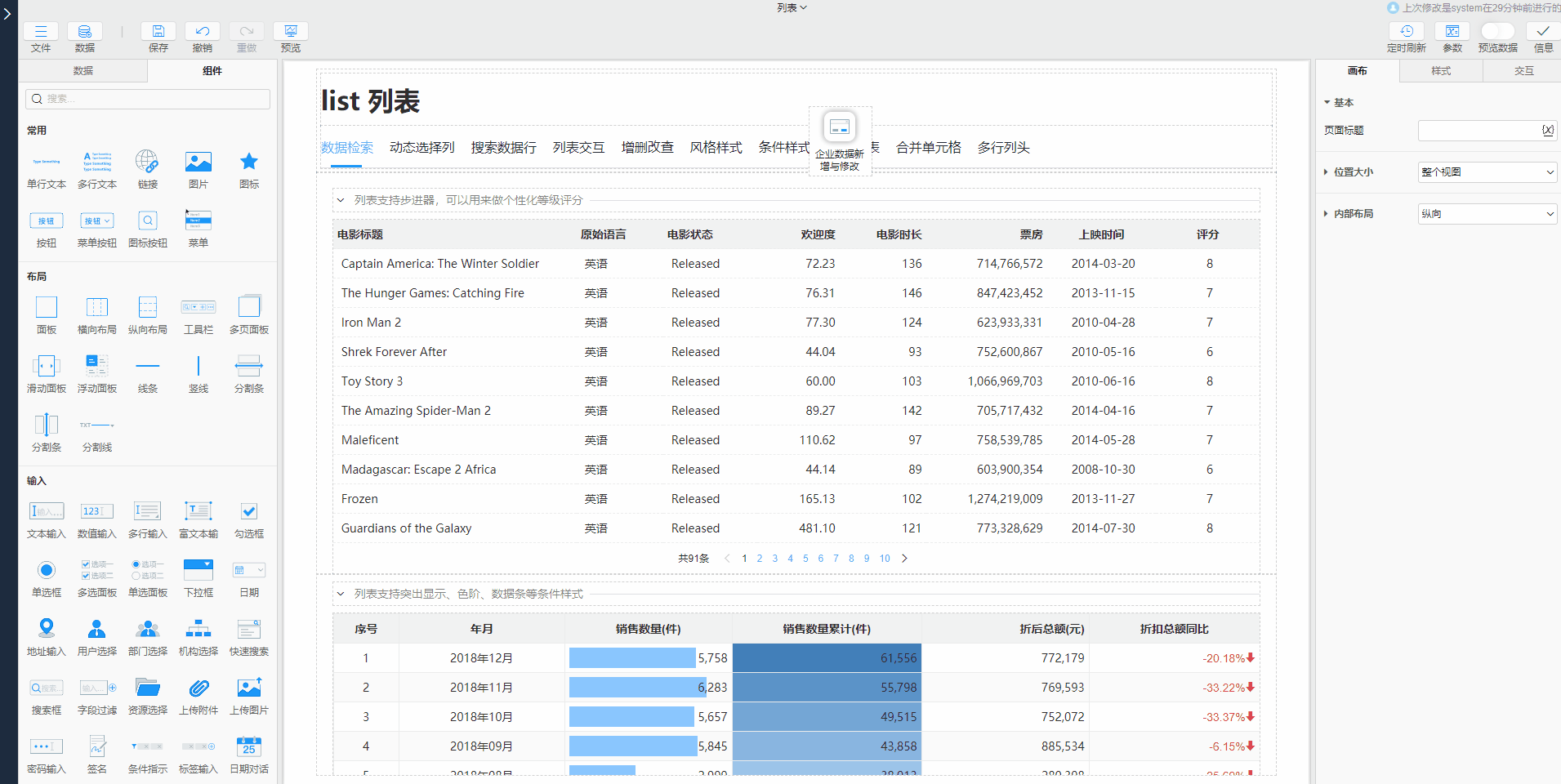Click the Undo (撤销) toolbar icon
1561x784 pixels.
tap(202, 32)
